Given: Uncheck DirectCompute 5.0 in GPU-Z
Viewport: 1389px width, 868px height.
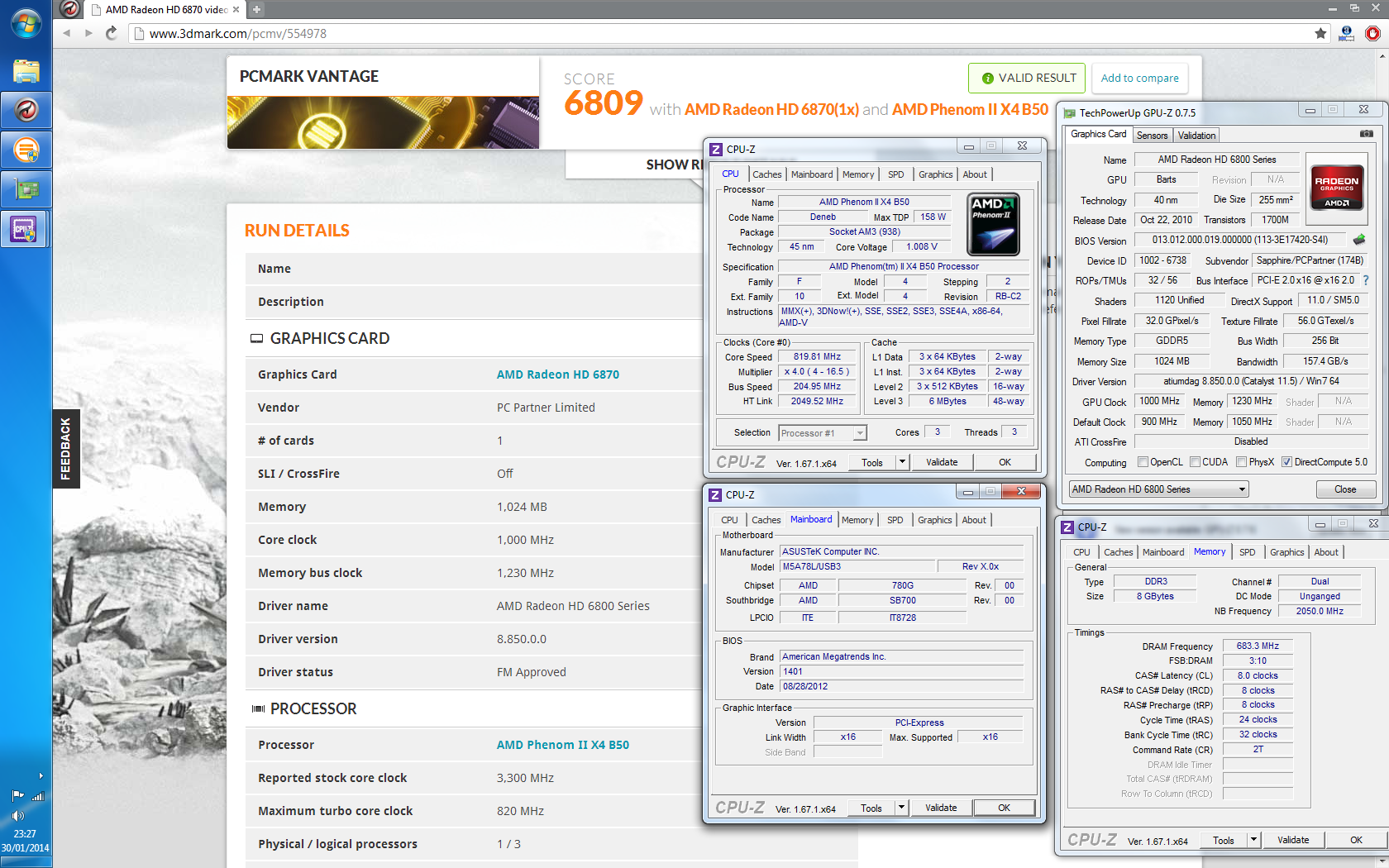Looking at the screenshot, I should click(x=1286, y=462).
